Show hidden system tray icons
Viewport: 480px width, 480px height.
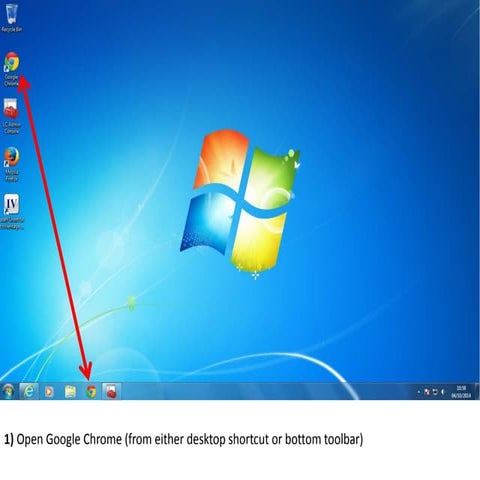[419, 392]
